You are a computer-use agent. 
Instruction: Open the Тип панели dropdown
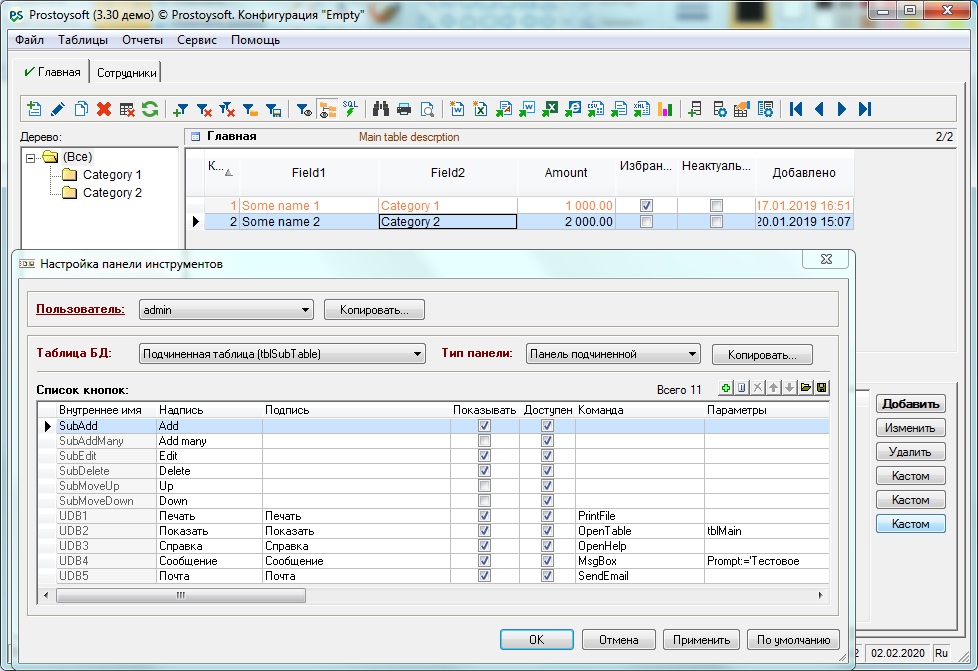pyautogui.click(x=692, y=354)
